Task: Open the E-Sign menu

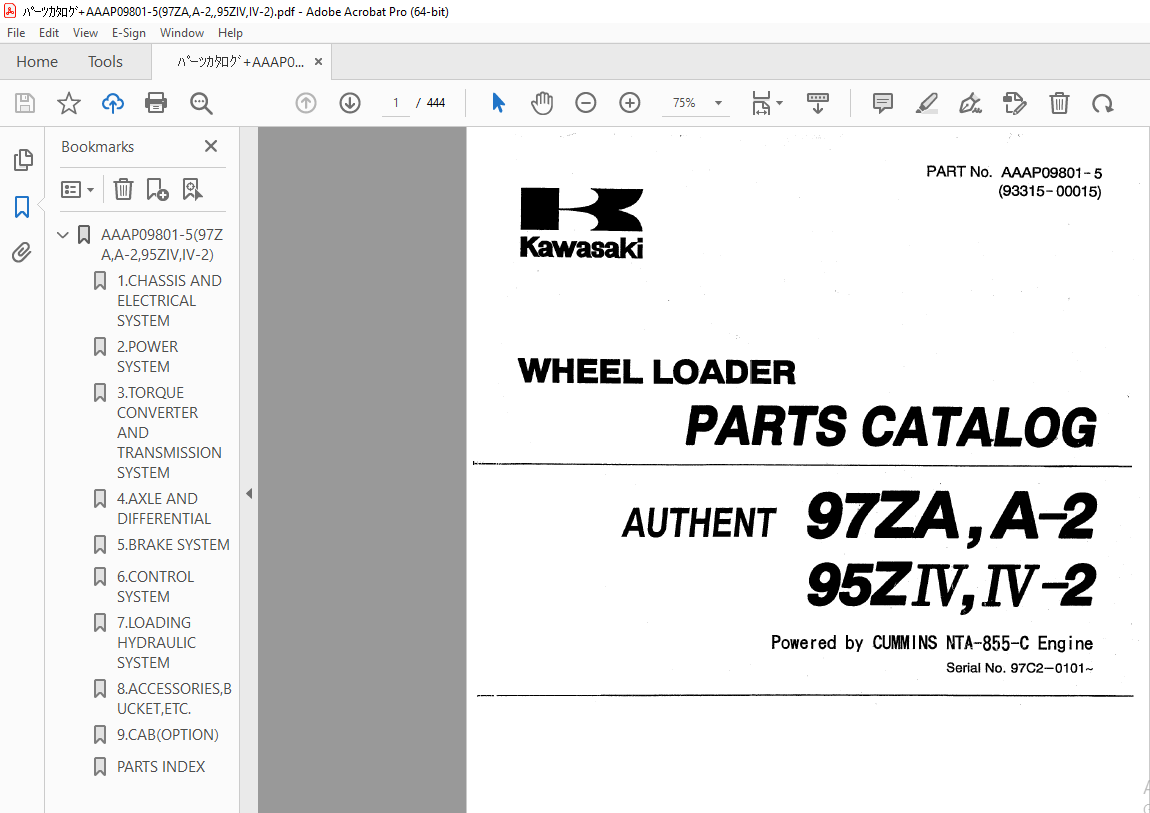Action: pos(128,33)
